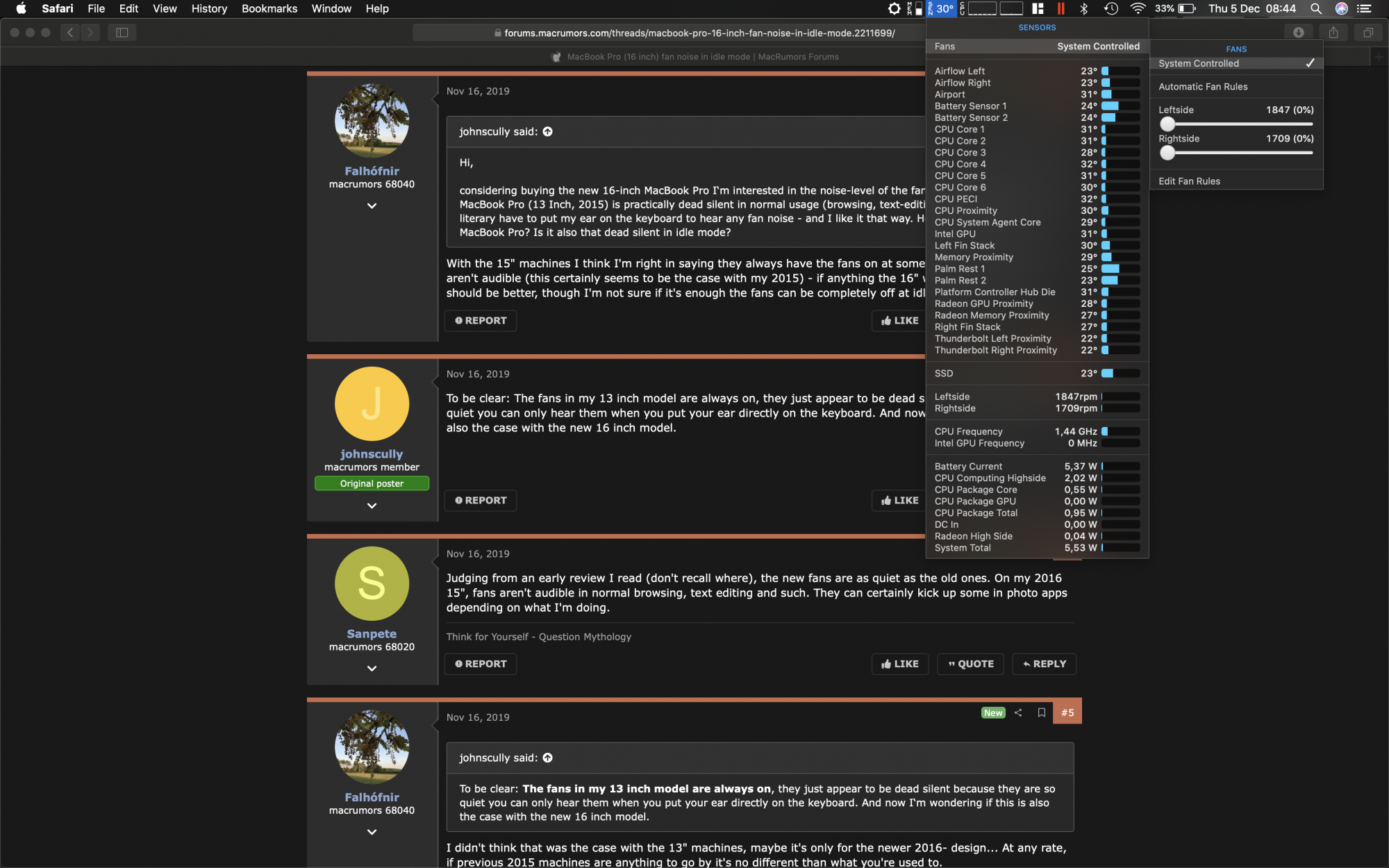The image size is (1389, 868).
Task: Click share icon on post #5
Action: pos(1018,712)
